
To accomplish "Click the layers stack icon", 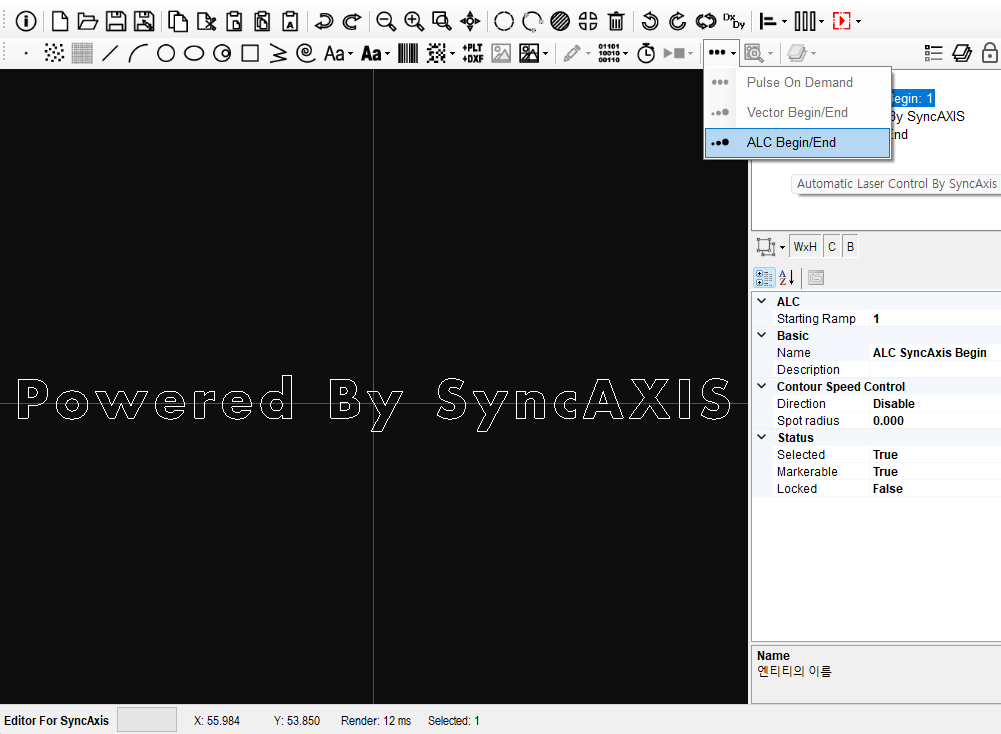I will pos(962,53).
